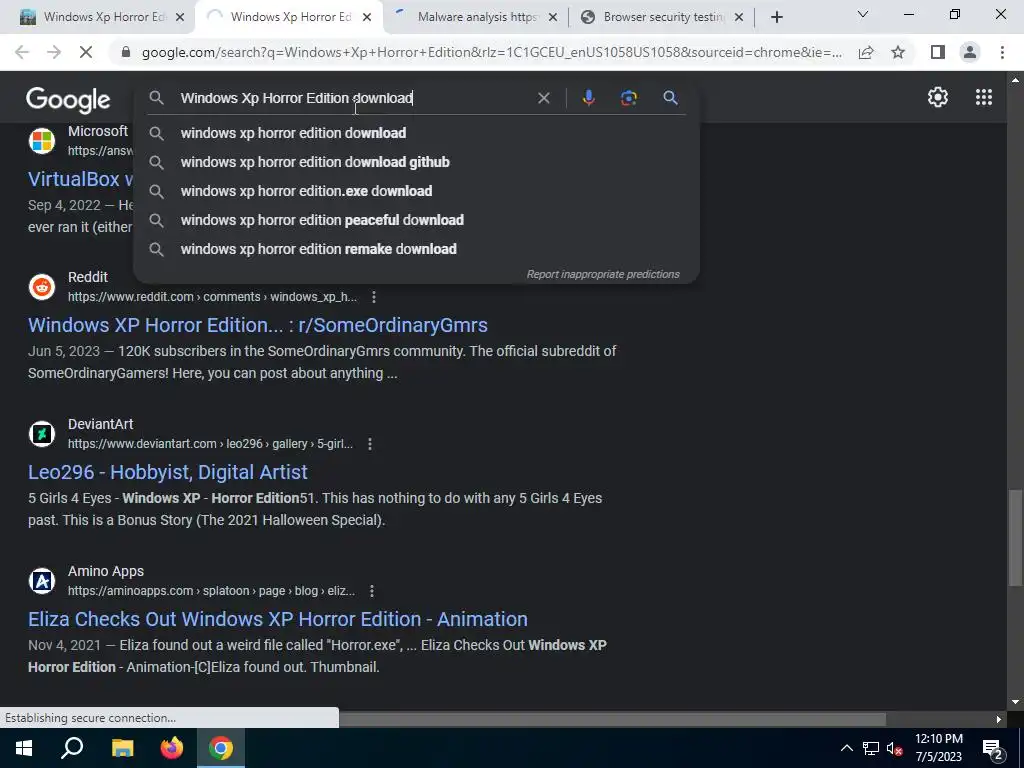
Task: Start voice search with microphone icon
Action: 588,98
